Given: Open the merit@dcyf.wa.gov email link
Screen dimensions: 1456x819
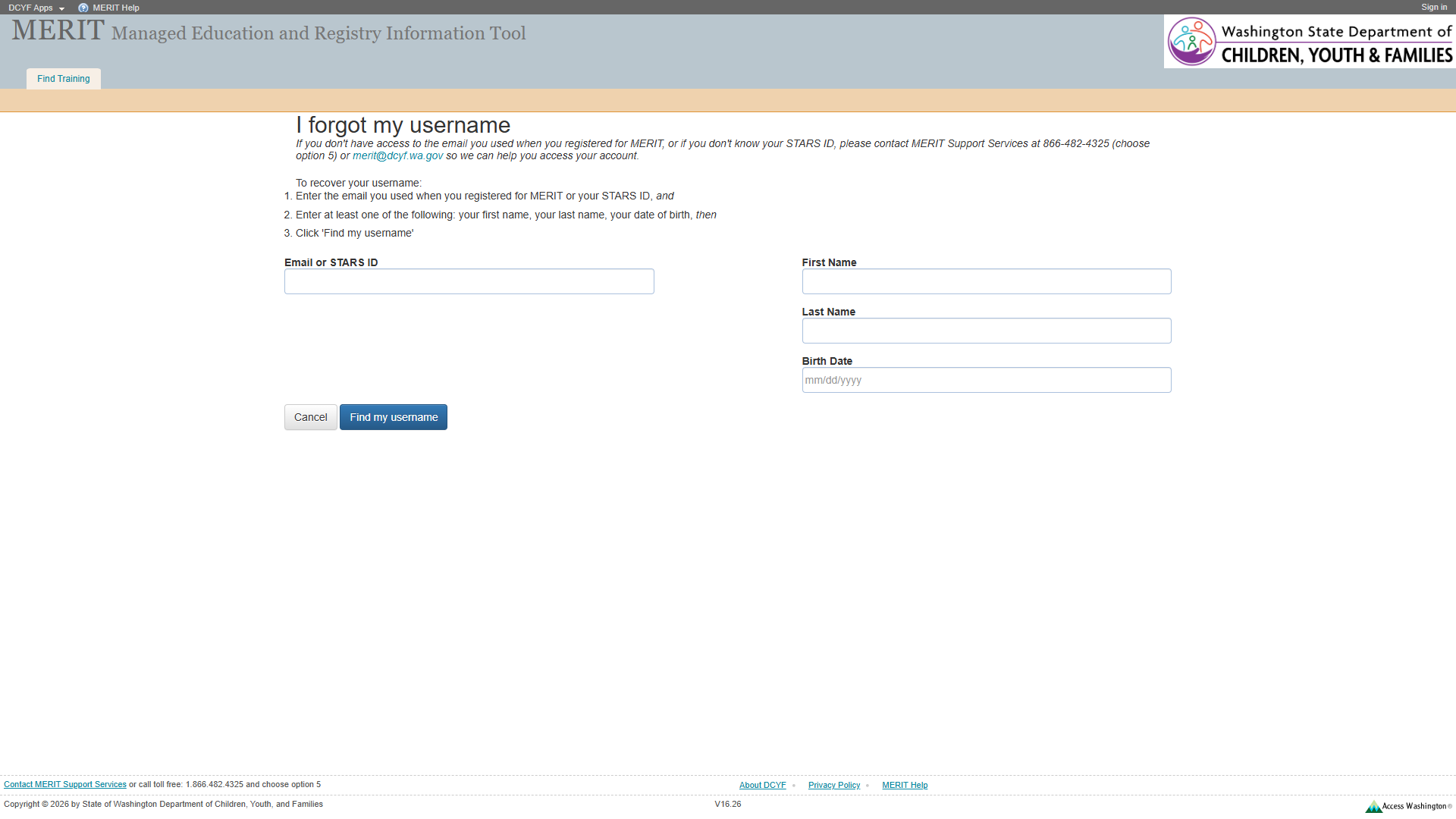Looking at the screenshot, I should click(x=398, y=155).
